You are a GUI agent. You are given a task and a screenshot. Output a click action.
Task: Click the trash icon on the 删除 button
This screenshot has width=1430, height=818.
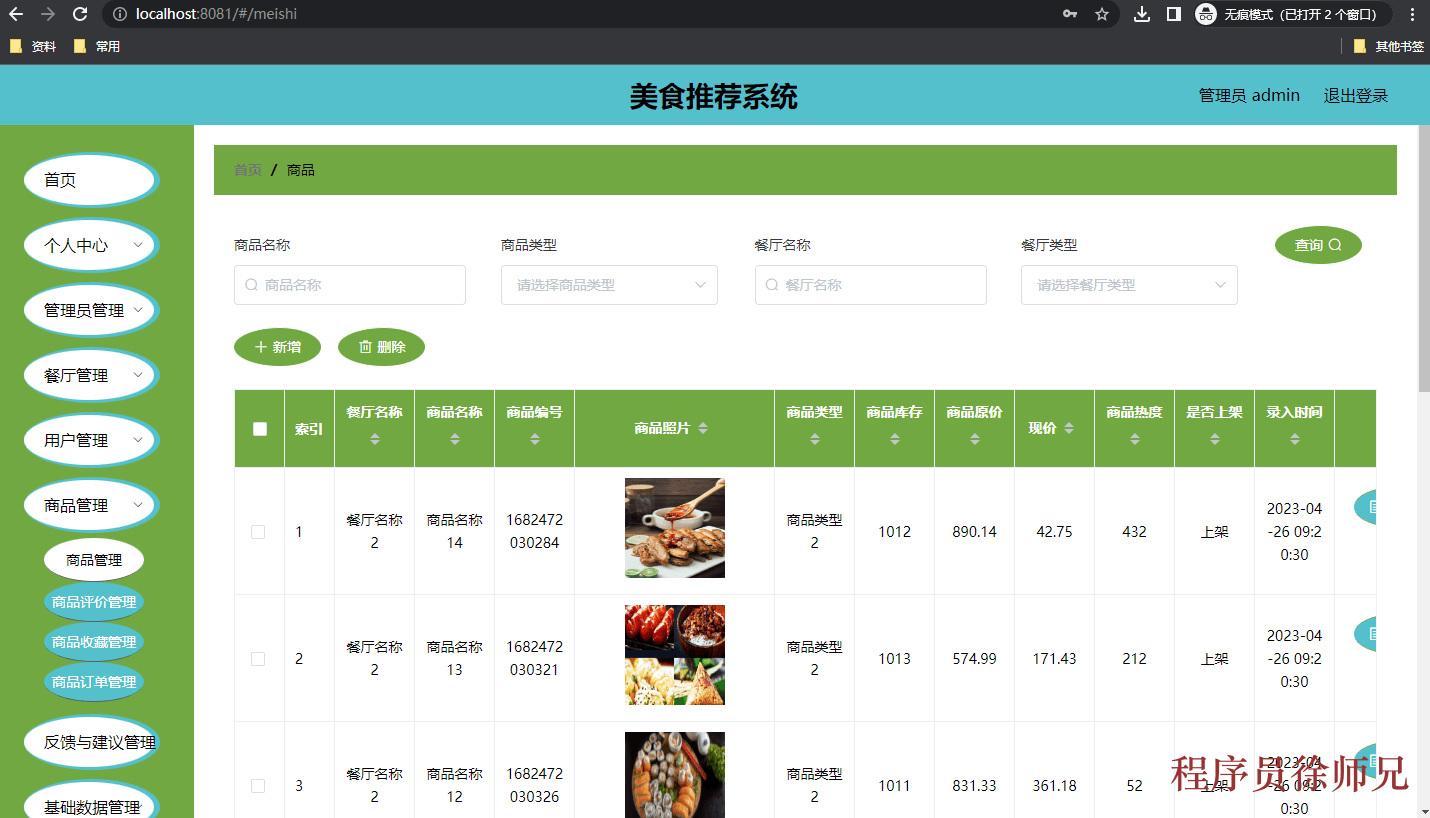point(366,346)
